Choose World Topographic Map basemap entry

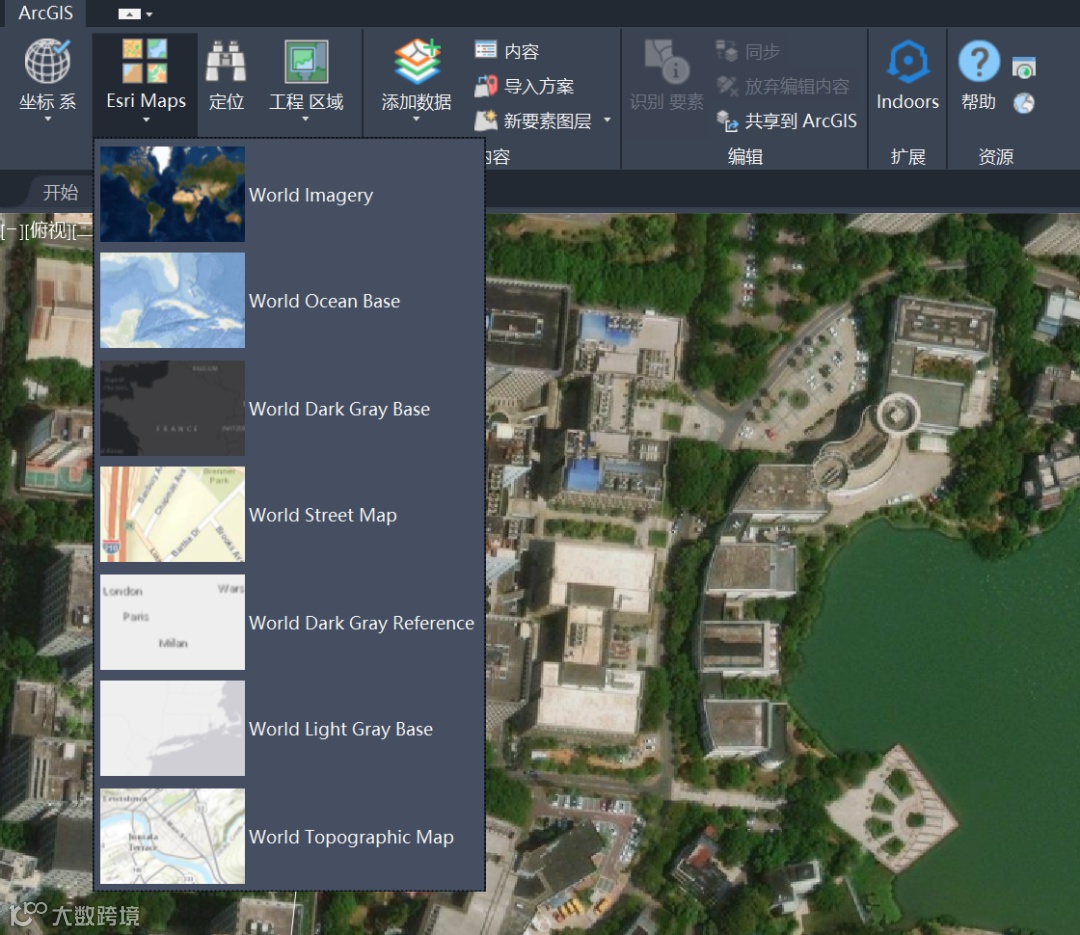[x=289, y=836]
